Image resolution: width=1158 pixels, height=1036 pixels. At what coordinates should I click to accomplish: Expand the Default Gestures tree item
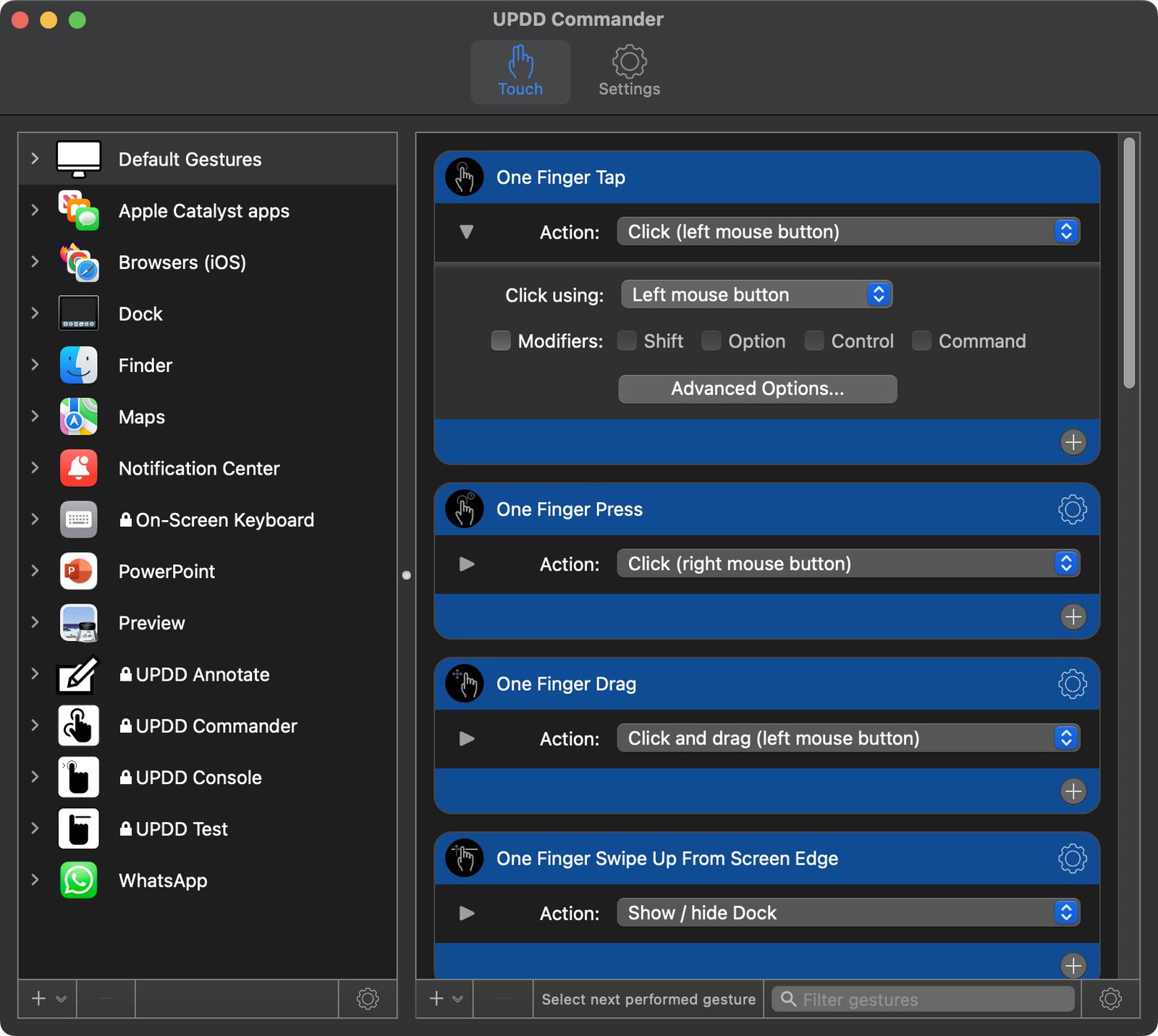pos(35,158)
